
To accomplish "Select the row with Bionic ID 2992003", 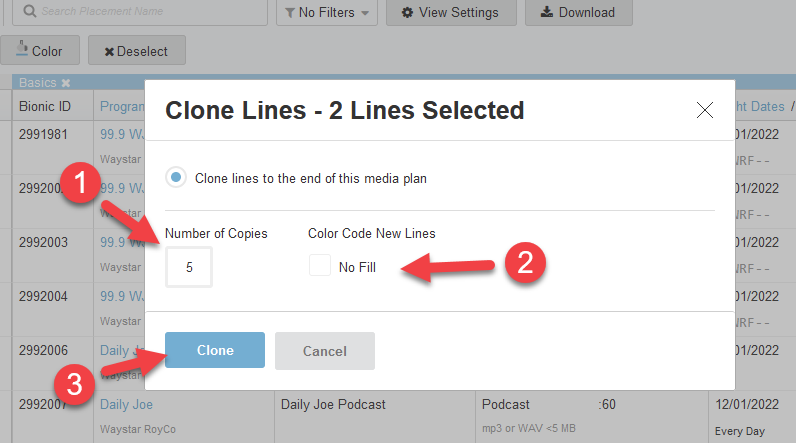I will 45,241.
